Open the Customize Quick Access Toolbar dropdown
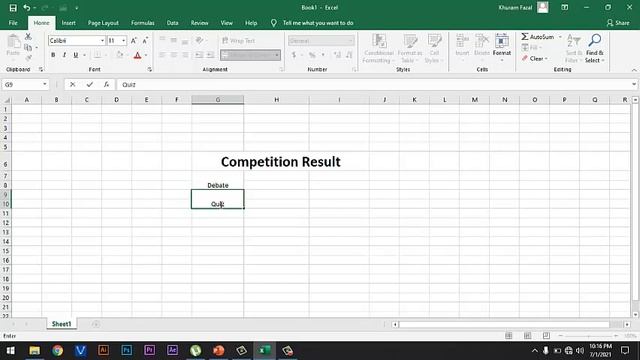This screenshot has height=360, width=640. [x=77, y=8]
